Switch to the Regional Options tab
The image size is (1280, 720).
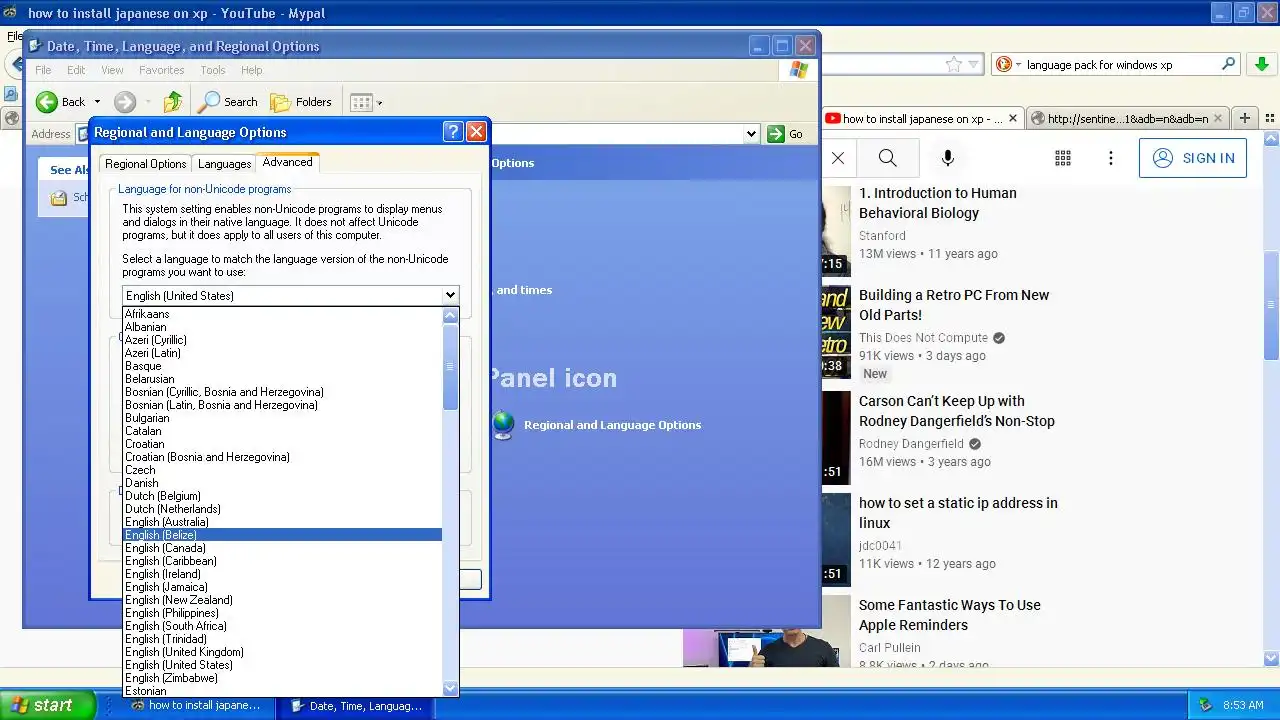click(x=145, y=164)
